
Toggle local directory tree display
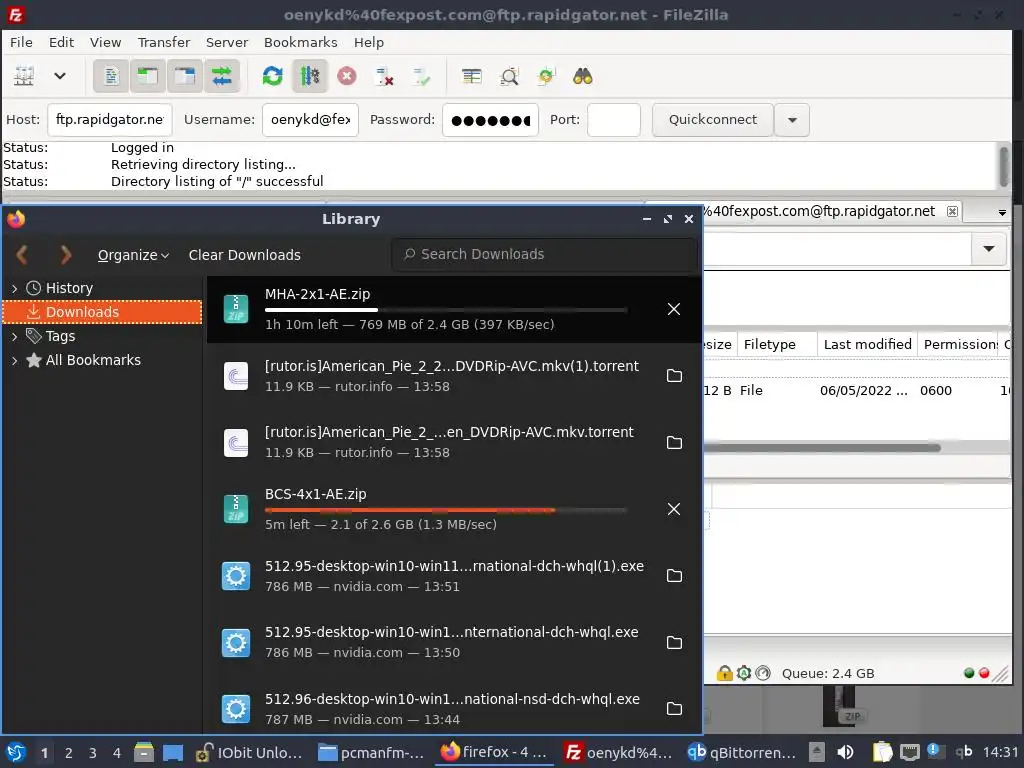tap(148, 76)
